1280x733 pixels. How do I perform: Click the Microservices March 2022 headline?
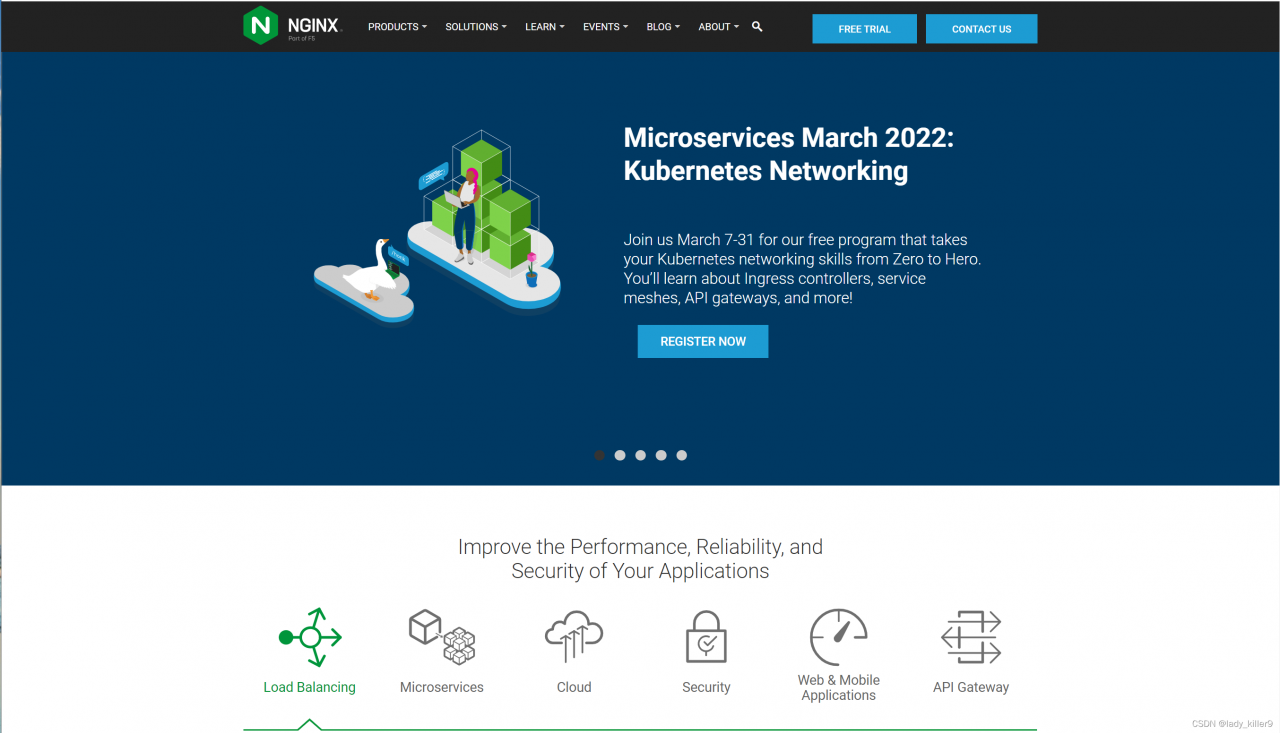(789, 154)
